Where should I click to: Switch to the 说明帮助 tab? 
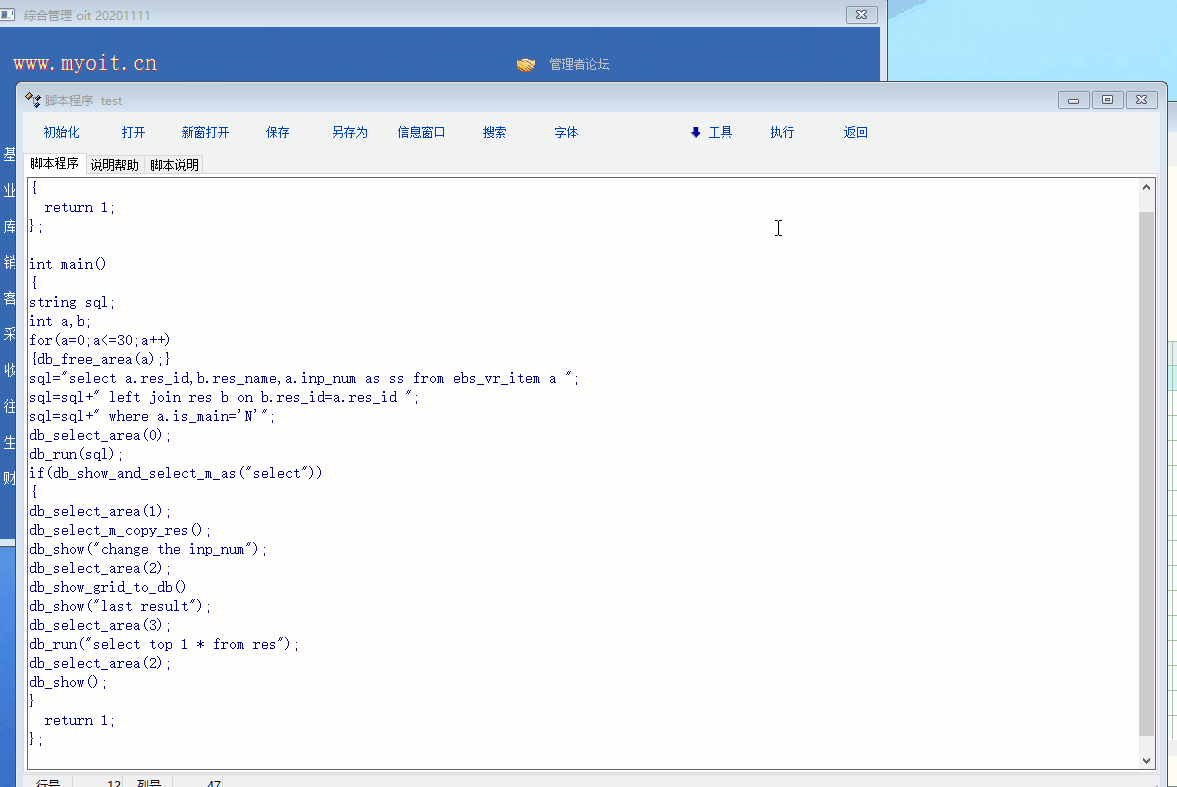[x=115, y=165]
